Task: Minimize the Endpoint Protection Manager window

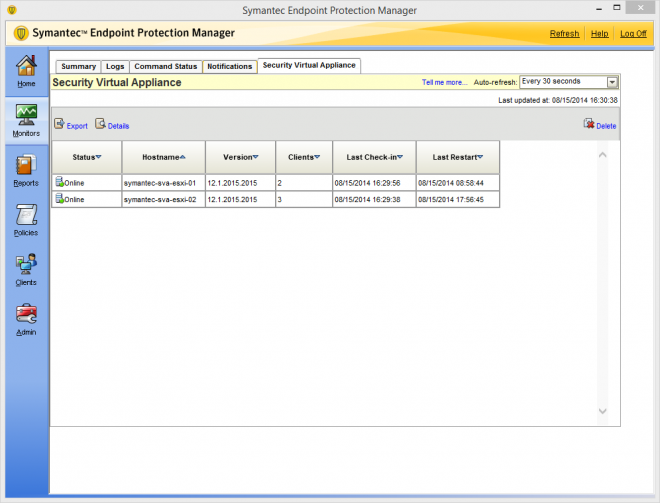Action: pyautogui.click(x=599, y=8)
